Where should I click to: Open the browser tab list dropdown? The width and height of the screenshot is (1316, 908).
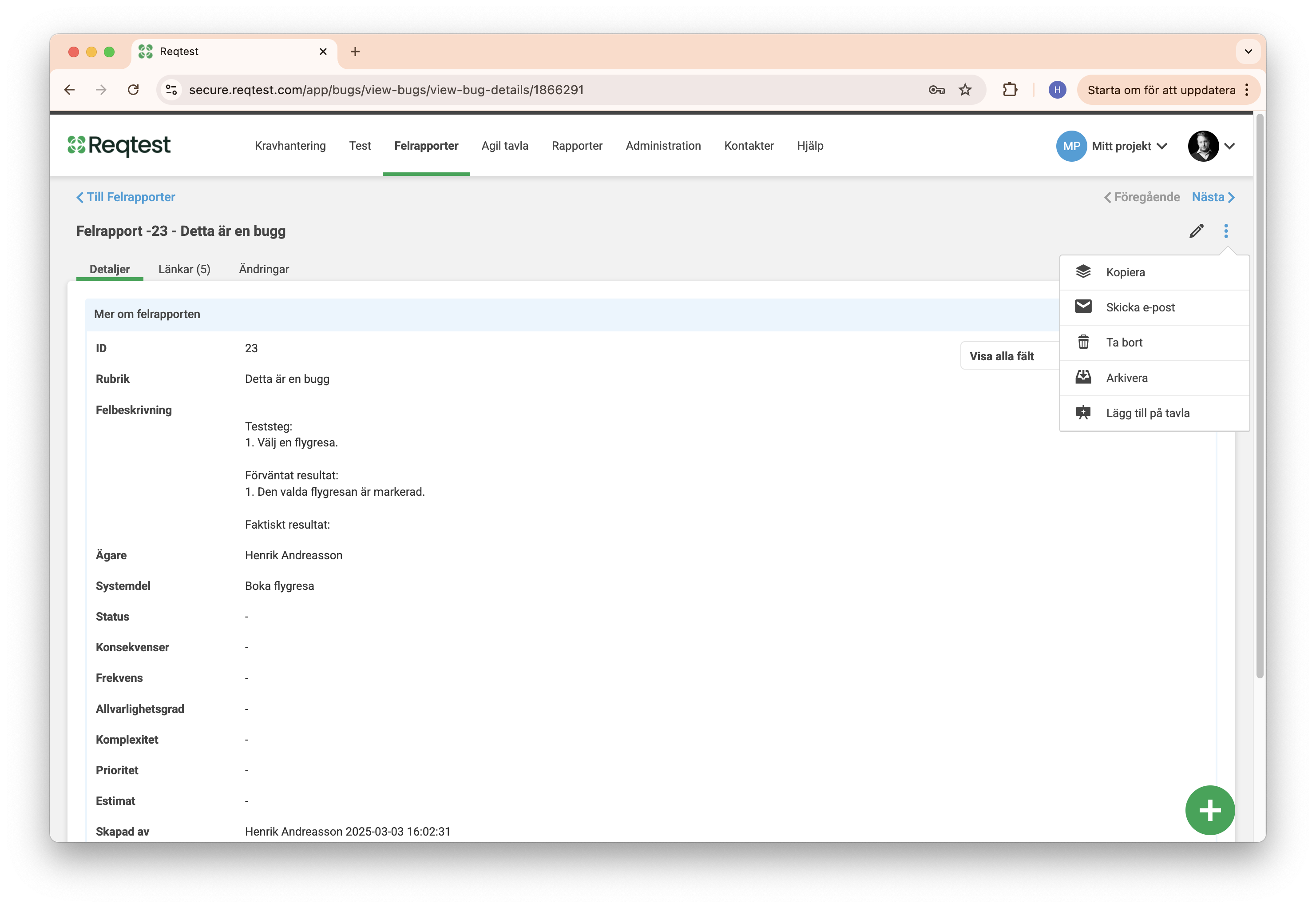tap(1249, 52)
